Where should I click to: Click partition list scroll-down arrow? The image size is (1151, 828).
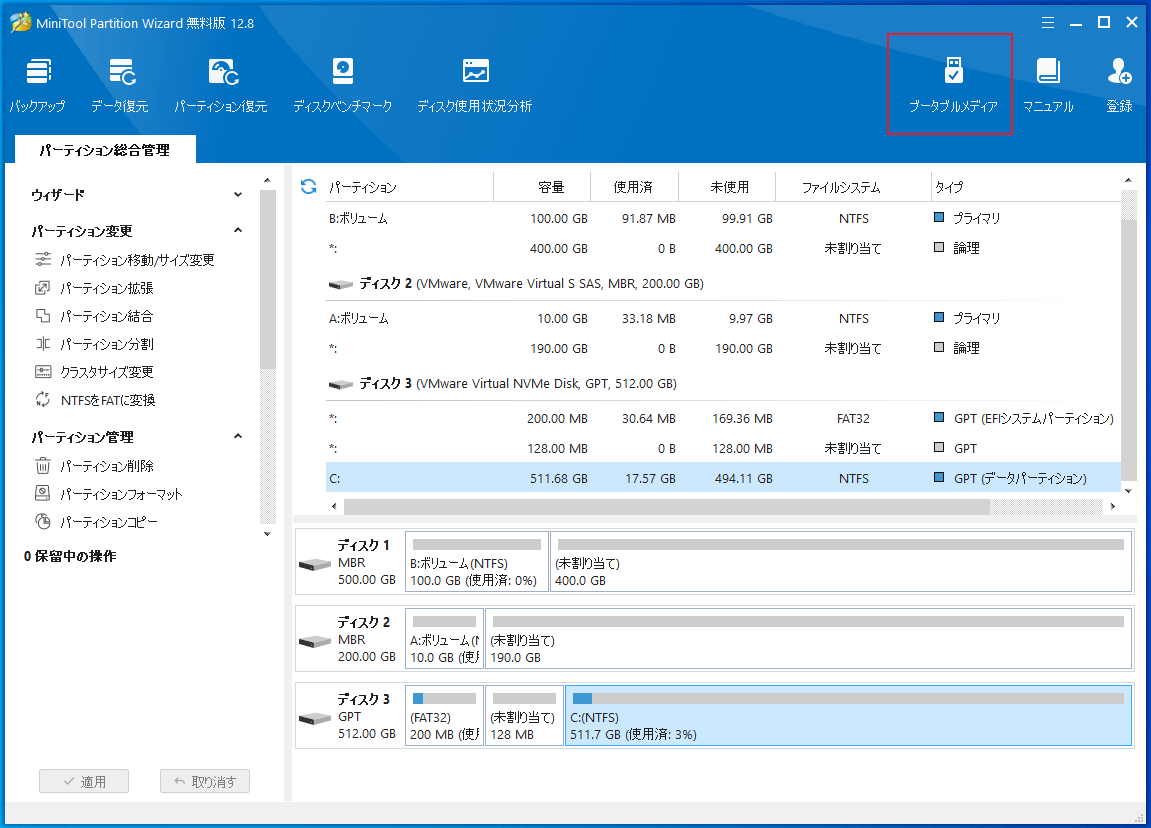point(1128,491)
